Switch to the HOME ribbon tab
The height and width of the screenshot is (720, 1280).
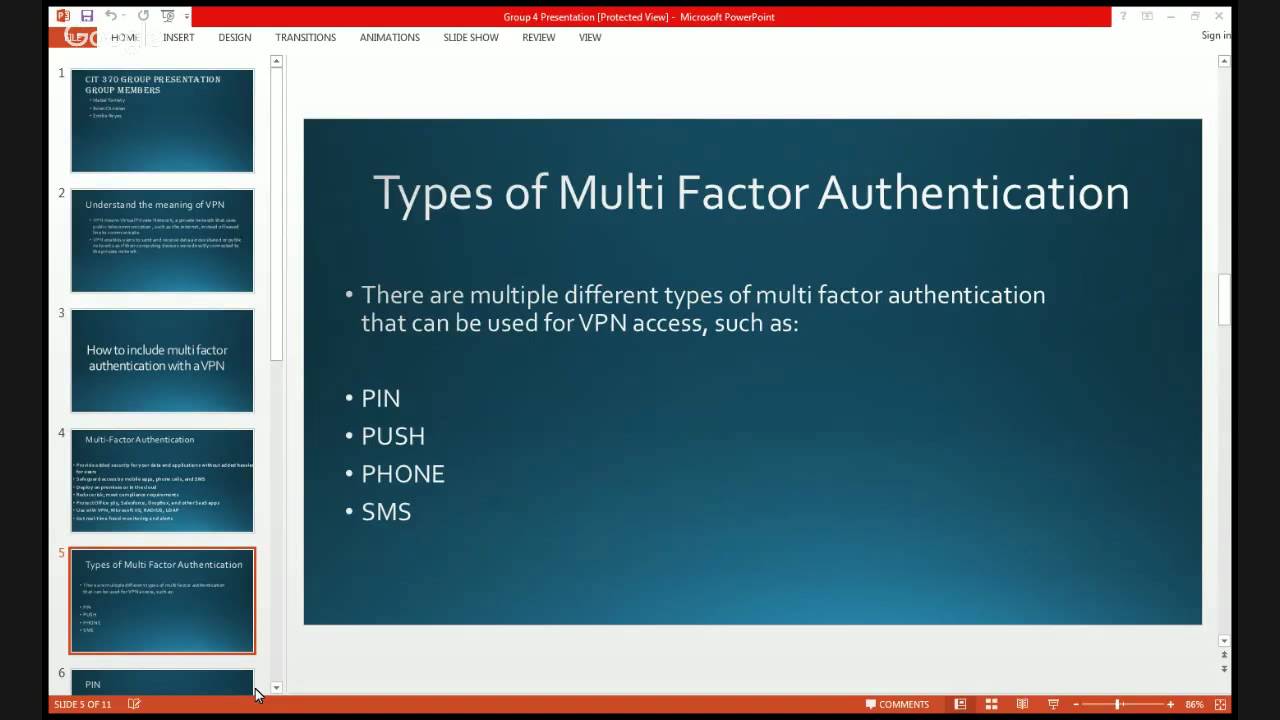tap(125, 37)
